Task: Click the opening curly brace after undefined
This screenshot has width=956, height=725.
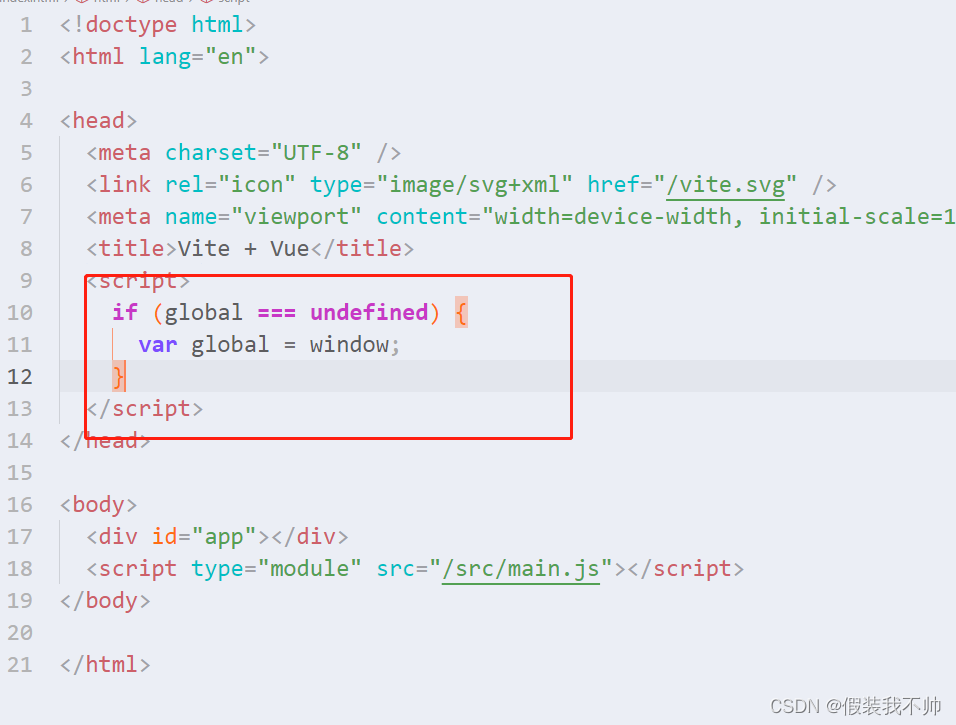Action: [461, 313]
